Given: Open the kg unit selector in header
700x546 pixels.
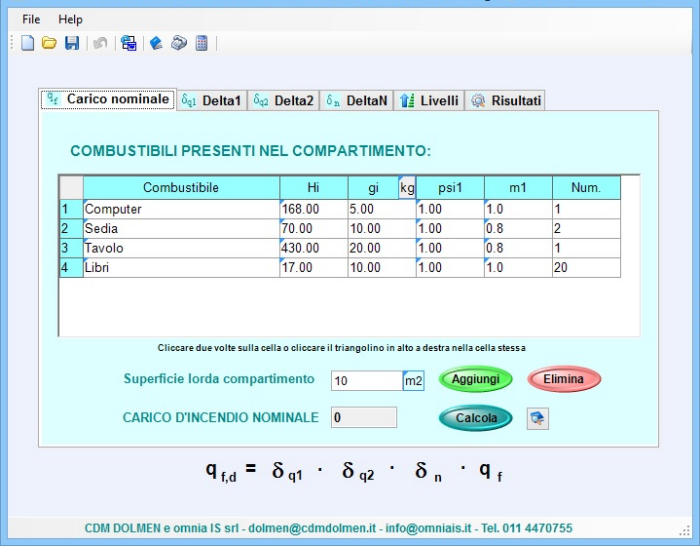Looking at the screenshot, I should (407, 188).
